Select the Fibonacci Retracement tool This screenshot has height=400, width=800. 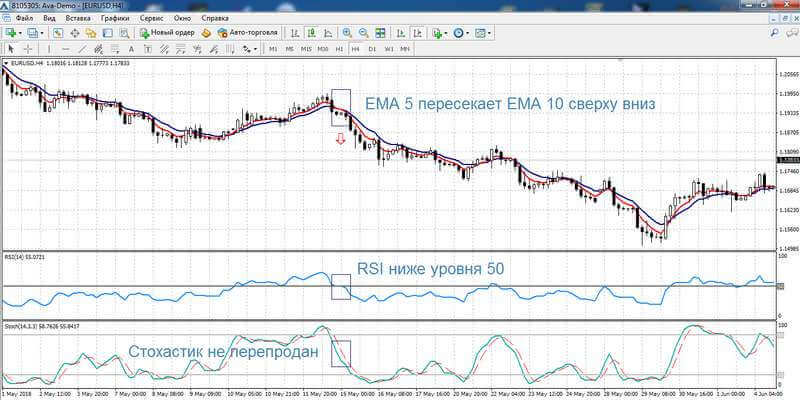115,49
